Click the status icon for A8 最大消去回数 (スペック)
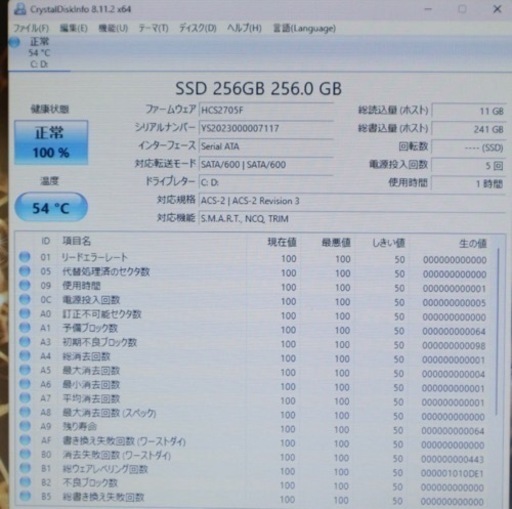This screenshot has height=509, width=512. [25, 412]
